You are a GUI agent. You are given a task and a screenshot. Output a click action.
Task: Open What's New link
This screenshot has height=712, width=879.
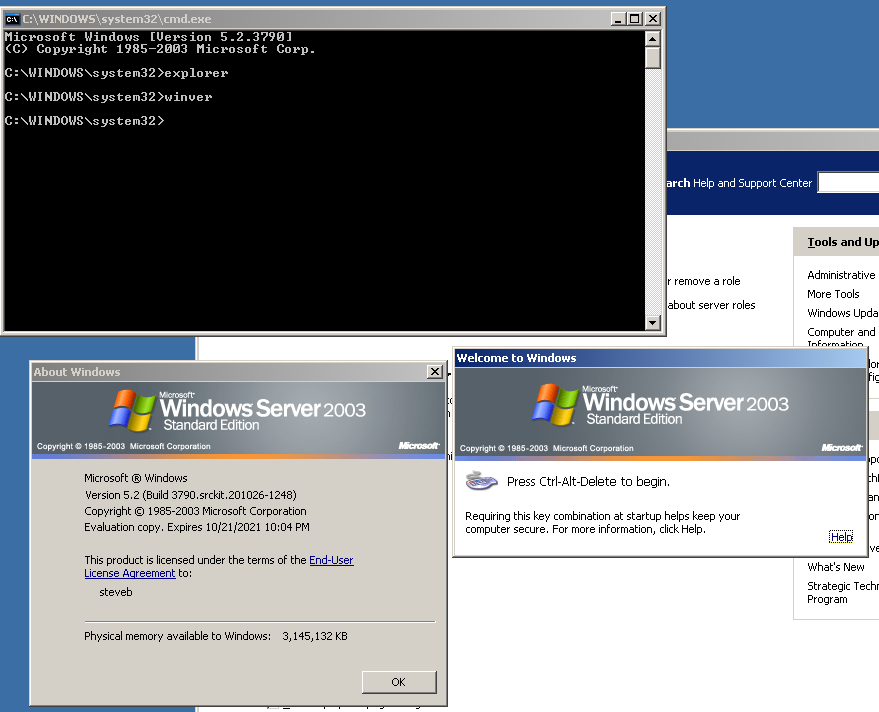pos(835,567)
